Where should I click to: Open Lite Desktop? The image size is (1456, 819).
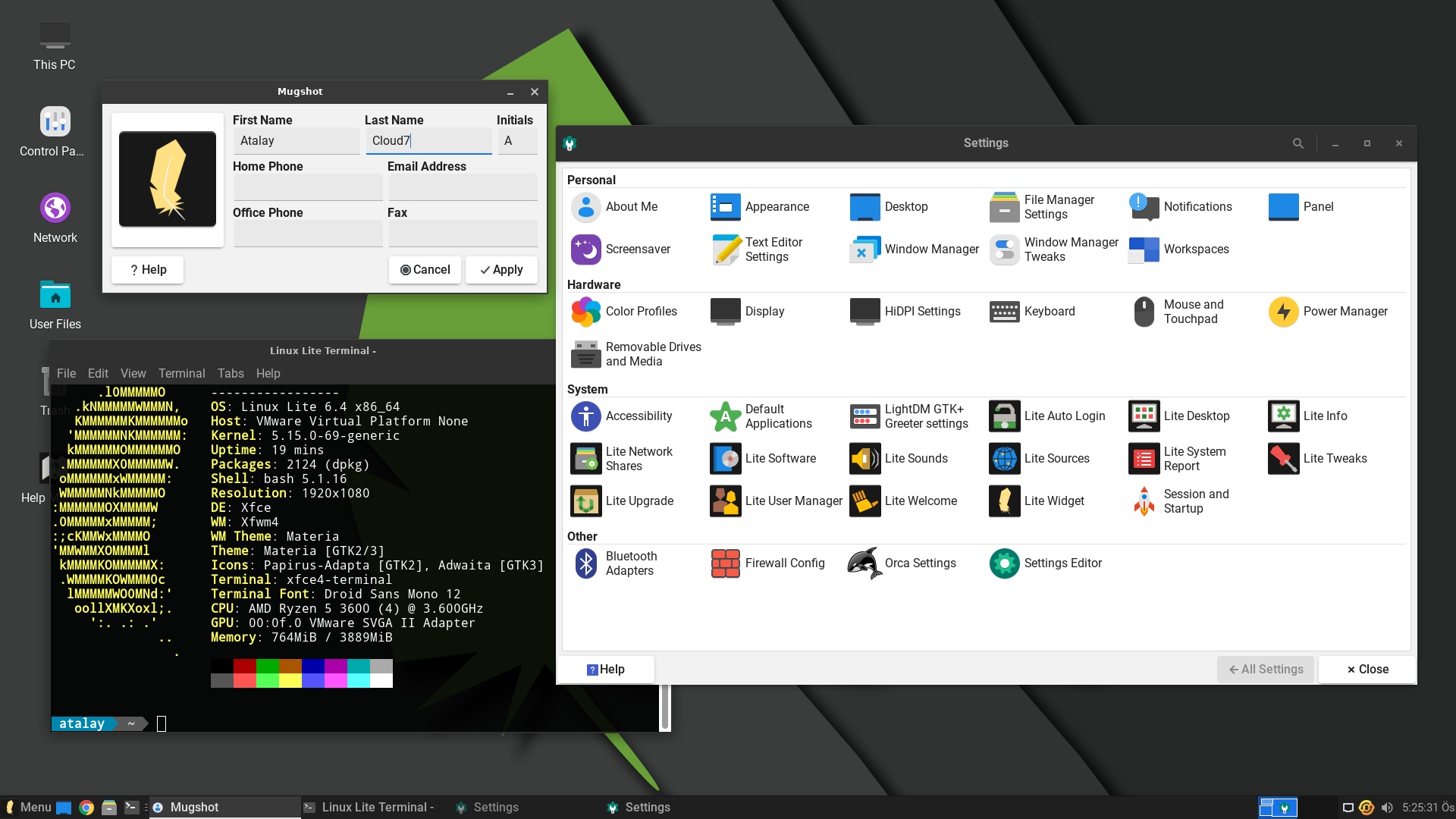click(x=1179, y=416)
